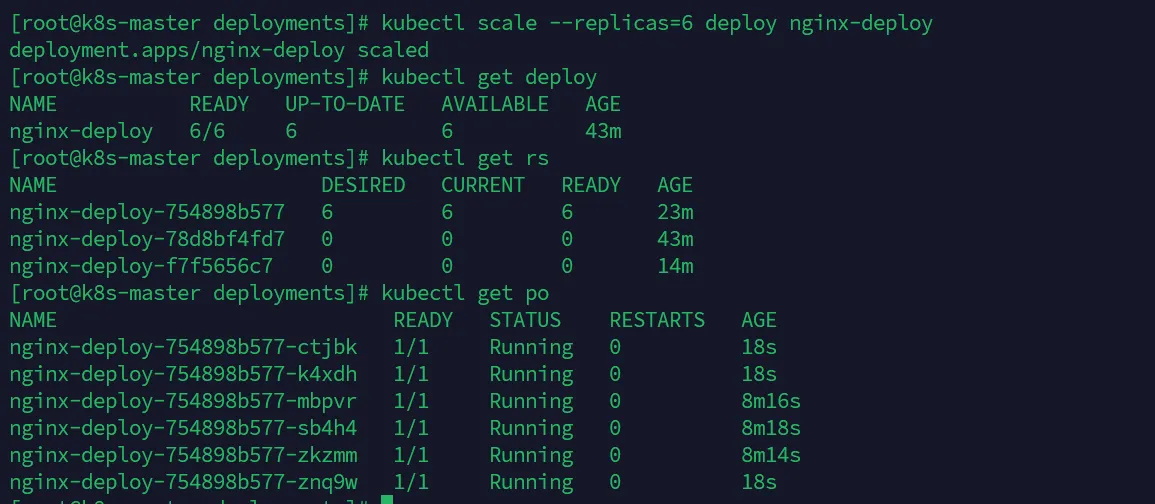
Task: Click the green terminal cursor block
Action: (387, 499)
